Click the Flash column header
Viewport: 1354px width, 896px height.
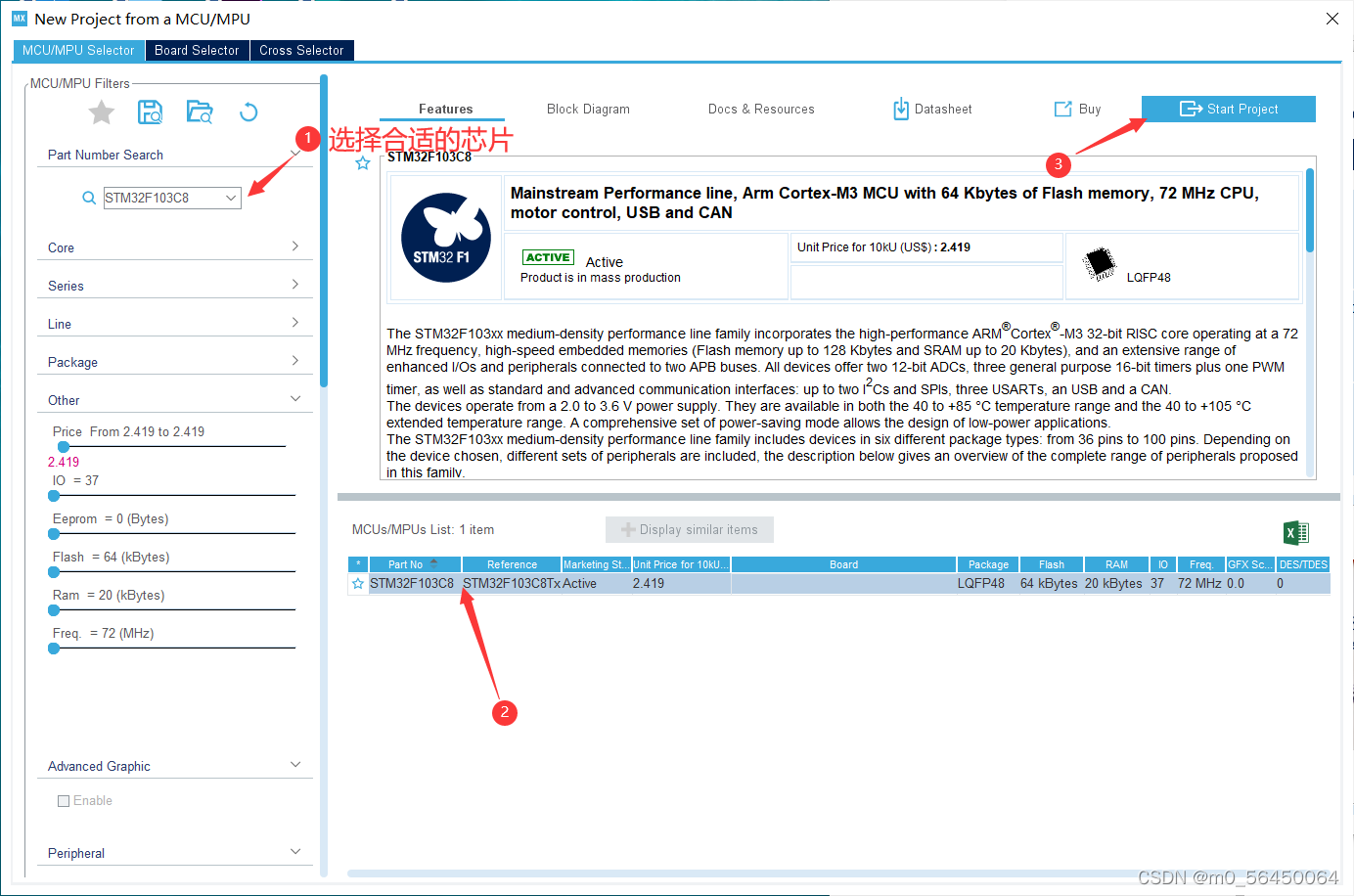(x=1052, y=564)
